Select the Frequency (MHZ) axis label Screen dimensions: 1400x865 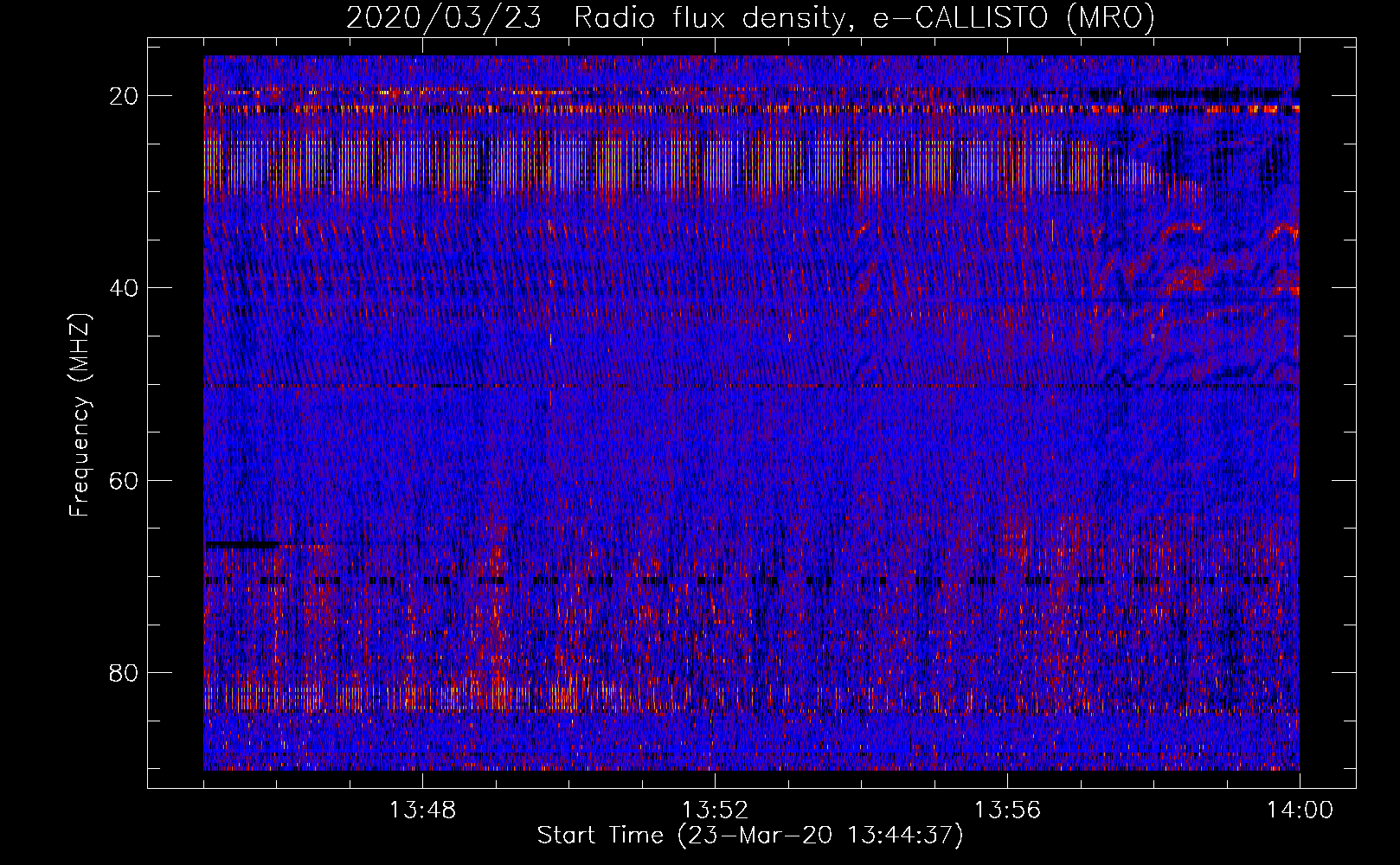tap(80, 415)
